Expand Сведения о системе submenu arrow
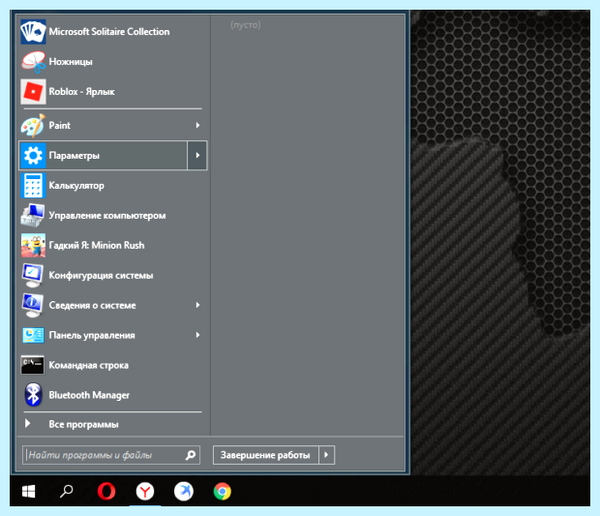Screen dimensions: 600x516 (x=197, y=305)
